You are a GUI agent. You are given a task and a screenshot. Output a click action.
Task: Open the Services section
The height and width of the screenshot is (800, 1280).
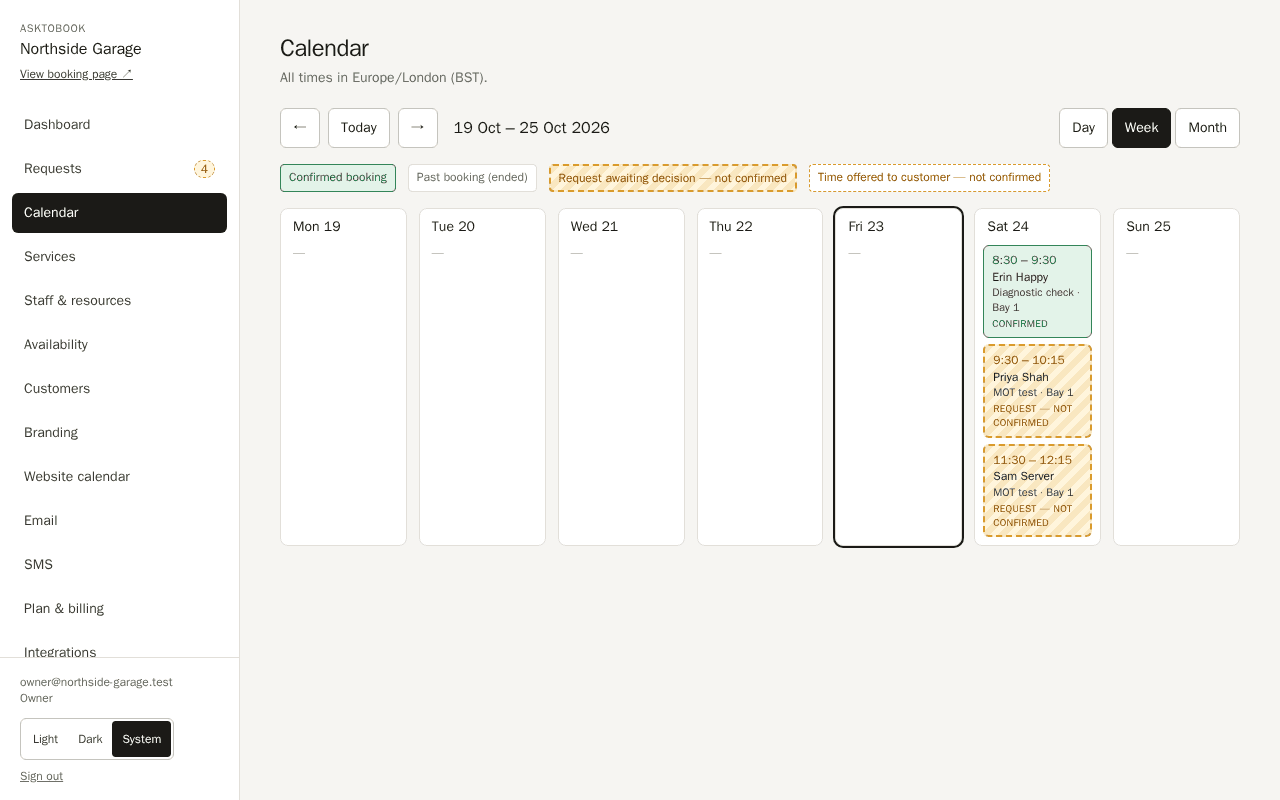(x=119, y=257)
